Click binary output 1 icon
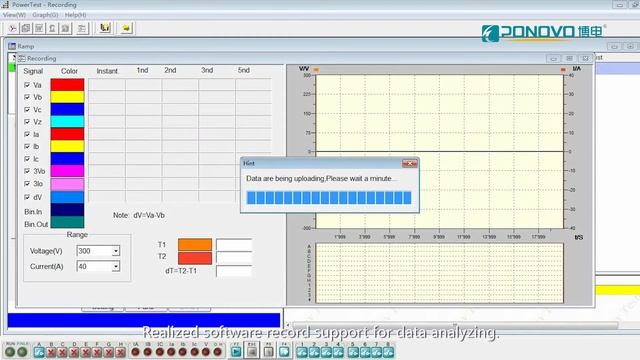The width and height of the screenshot is (640, 360). [x=302, y=352]
